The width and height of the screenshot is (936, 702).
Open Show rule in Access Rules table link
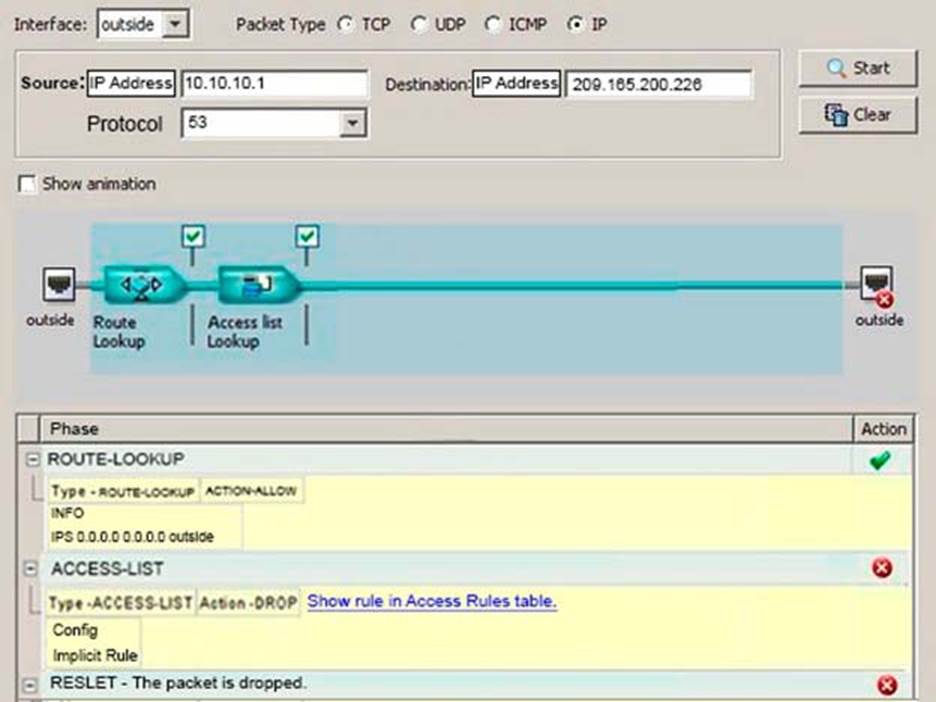click(431, 601)
